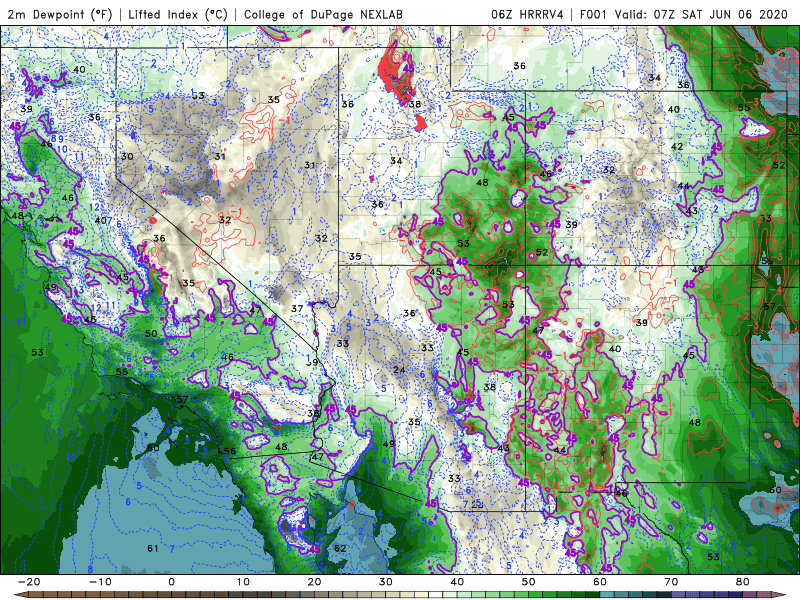The width and height of the screenshot is (800, 600).
Task: Click the dewpoint value 61 over the ocean
Action: [153, 548]
